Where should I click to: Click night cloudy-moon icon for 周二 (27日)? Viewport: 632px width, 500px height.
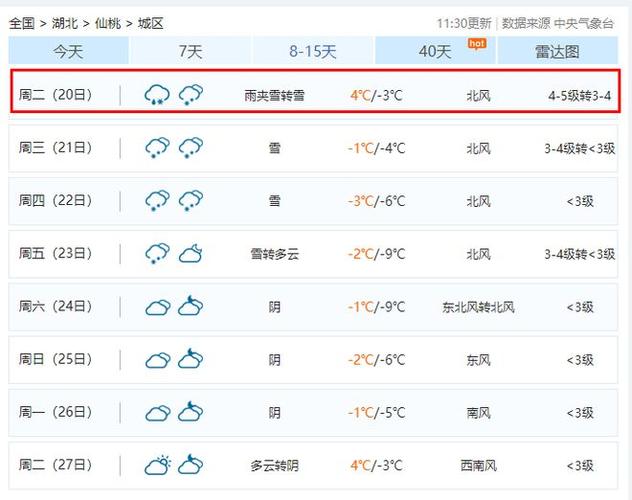(x=191, y=464)
